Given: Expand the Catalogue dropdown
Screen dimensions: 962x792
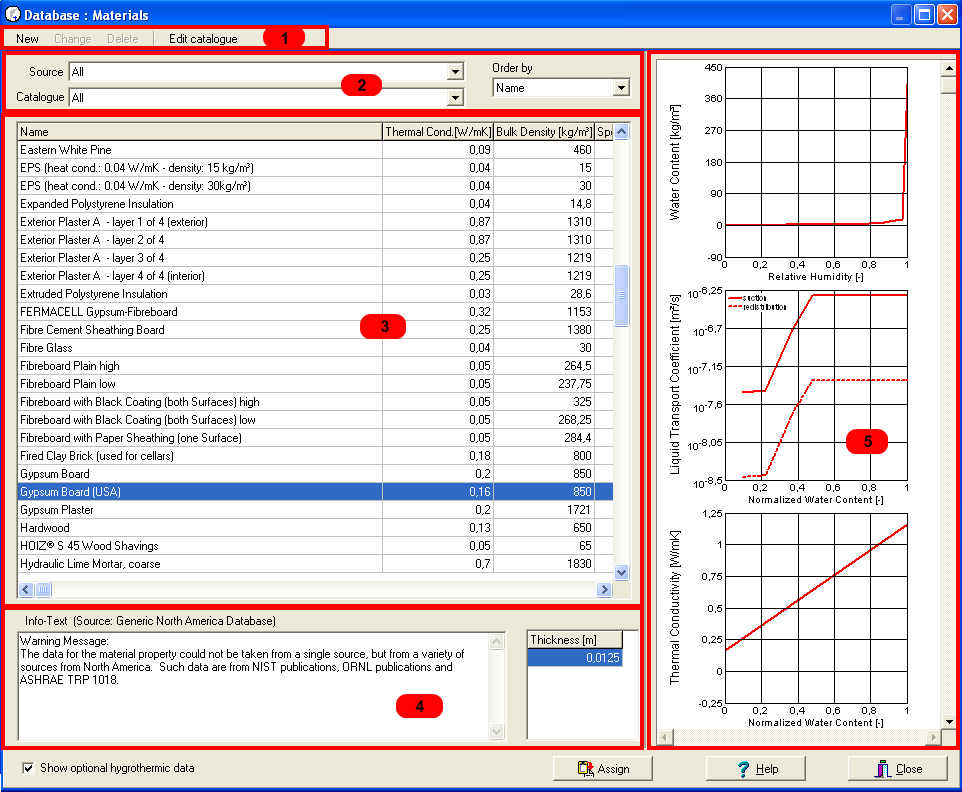Looking at the screenshot, I should [x=455, y=98].
